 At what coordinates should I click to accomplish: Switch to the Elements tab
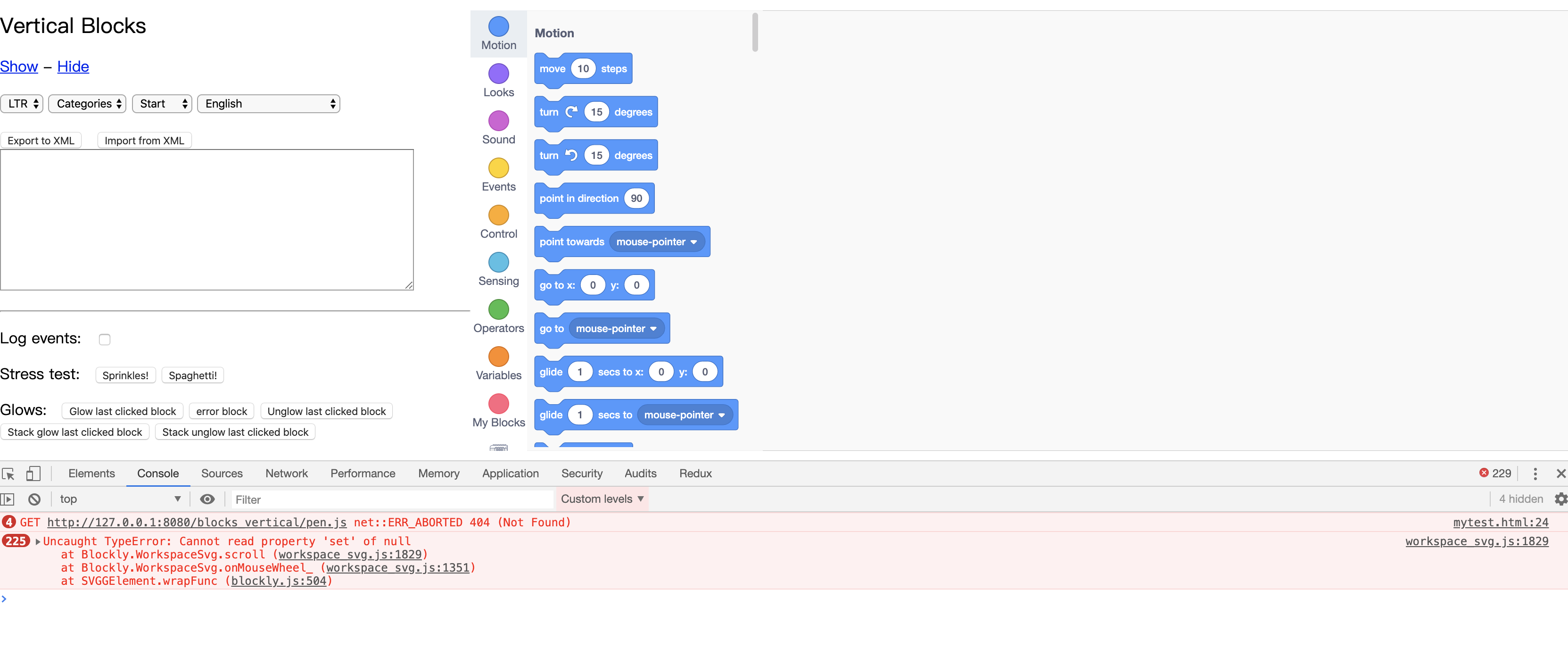pyautogui.click(x=91, y=474)
